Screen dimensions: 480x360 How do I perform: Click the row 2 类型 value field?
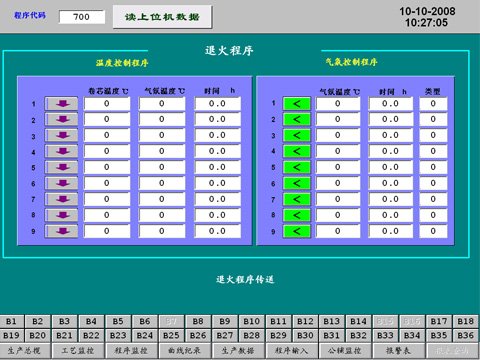coord(433,119)
